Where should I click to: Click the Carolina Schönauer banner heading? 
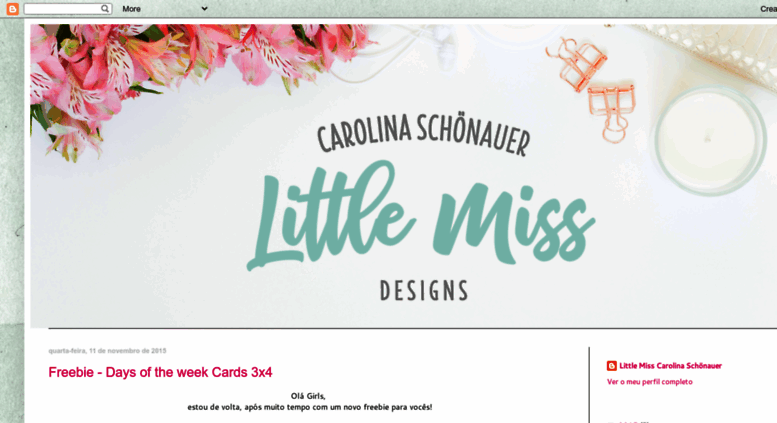pyautogui.click(x=424, y=134)
